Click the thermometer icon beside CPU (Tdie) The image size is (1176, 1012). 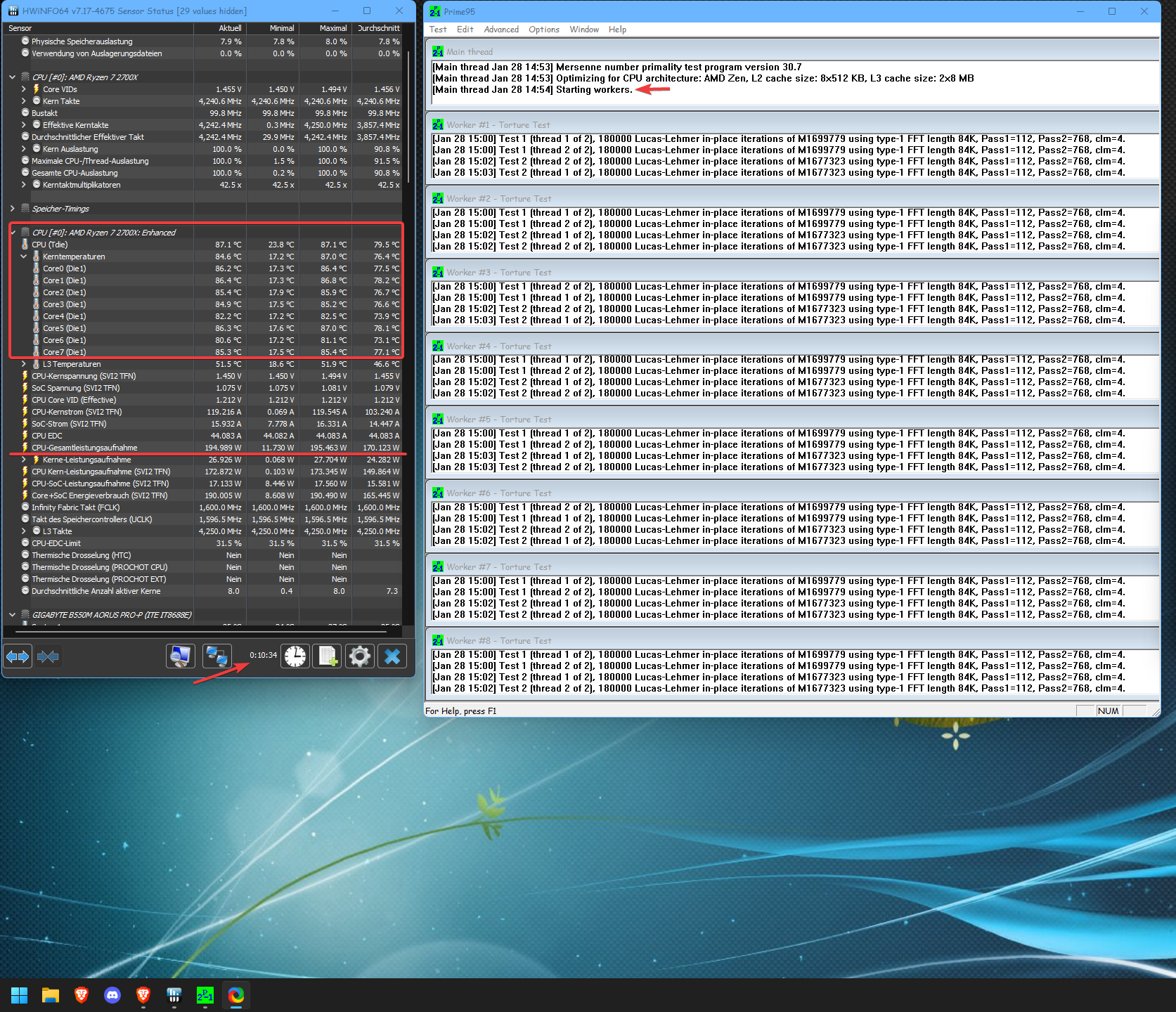[25, 245]
